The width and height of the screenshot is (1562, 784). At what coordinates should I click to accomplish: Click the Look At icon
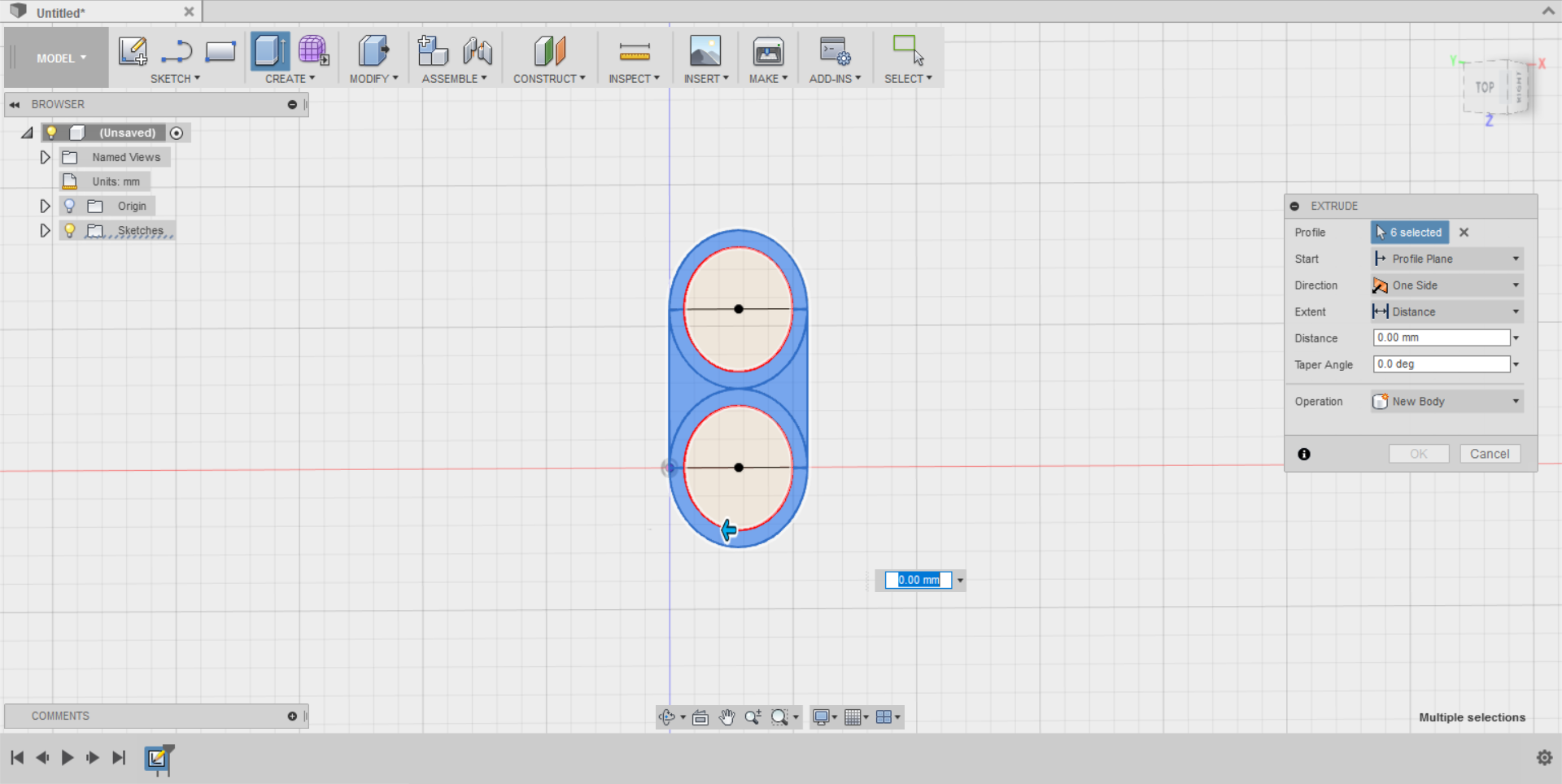point(700,717)
